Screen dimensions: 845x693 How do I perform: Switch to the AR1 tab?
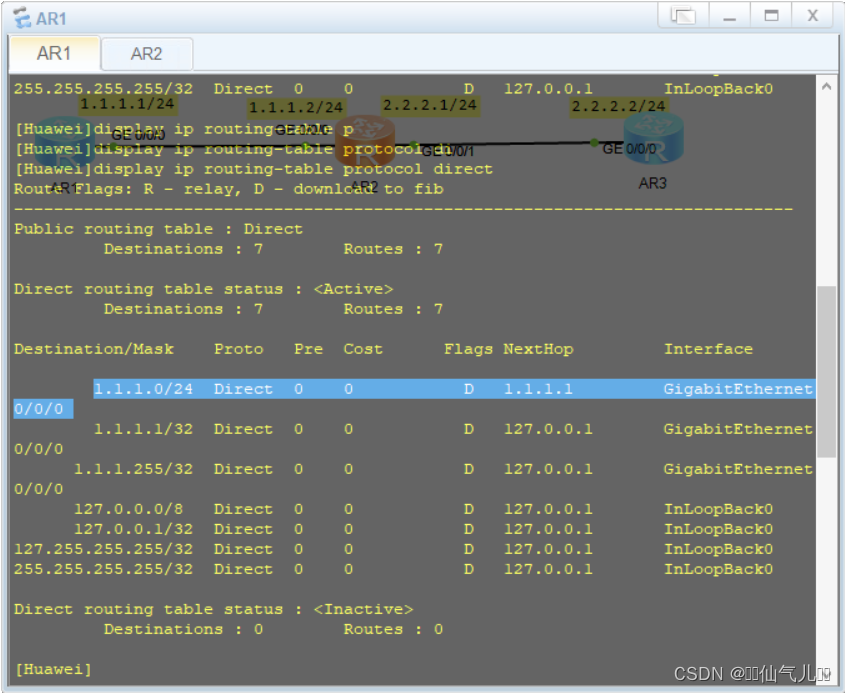click(54, 53)
